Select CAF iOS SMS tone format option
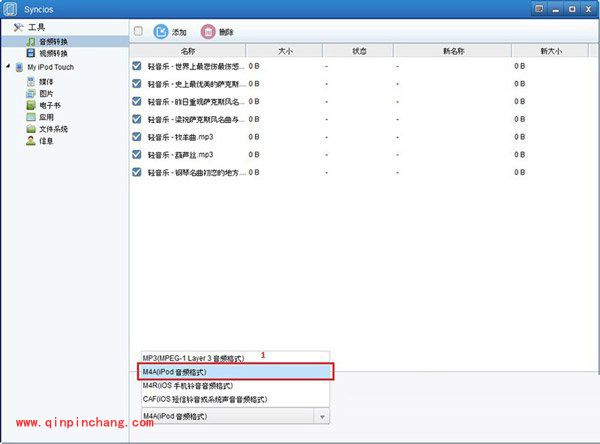Viewport: 600px width, 444px height. point(205,399)
